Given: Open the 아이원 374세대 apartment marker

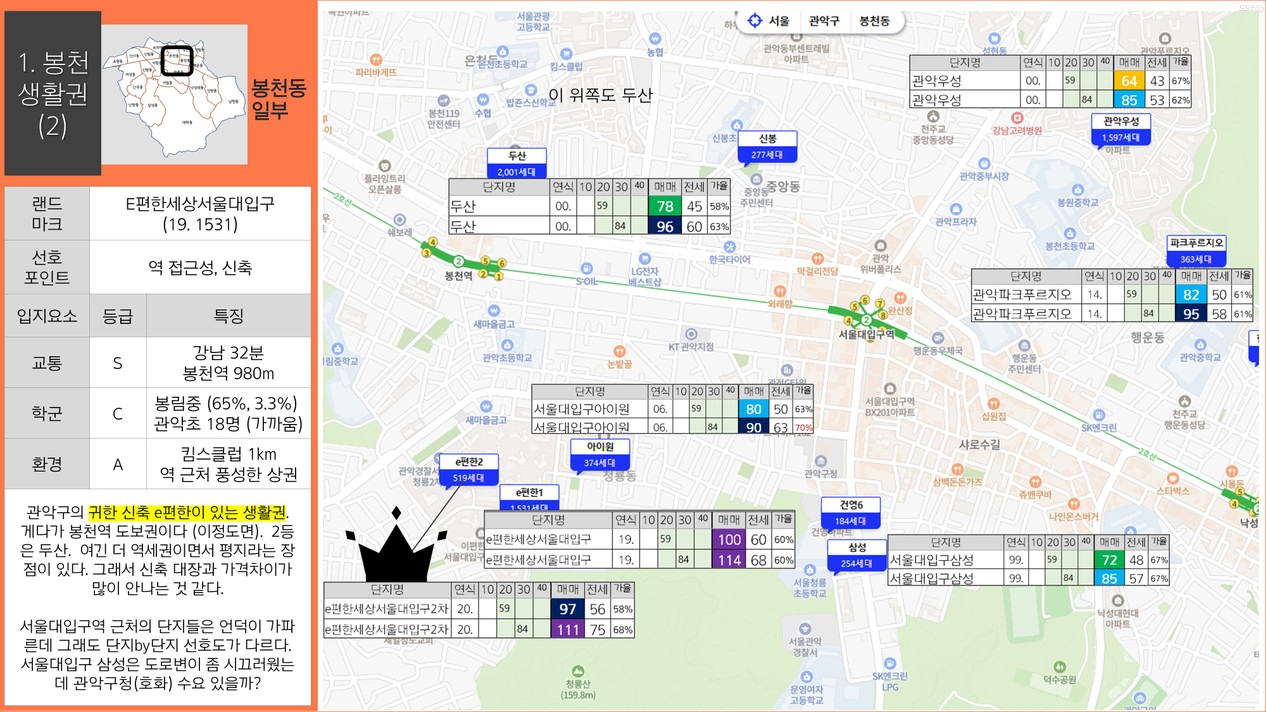Looking at the screenshot, I should (x=600, y=454).
